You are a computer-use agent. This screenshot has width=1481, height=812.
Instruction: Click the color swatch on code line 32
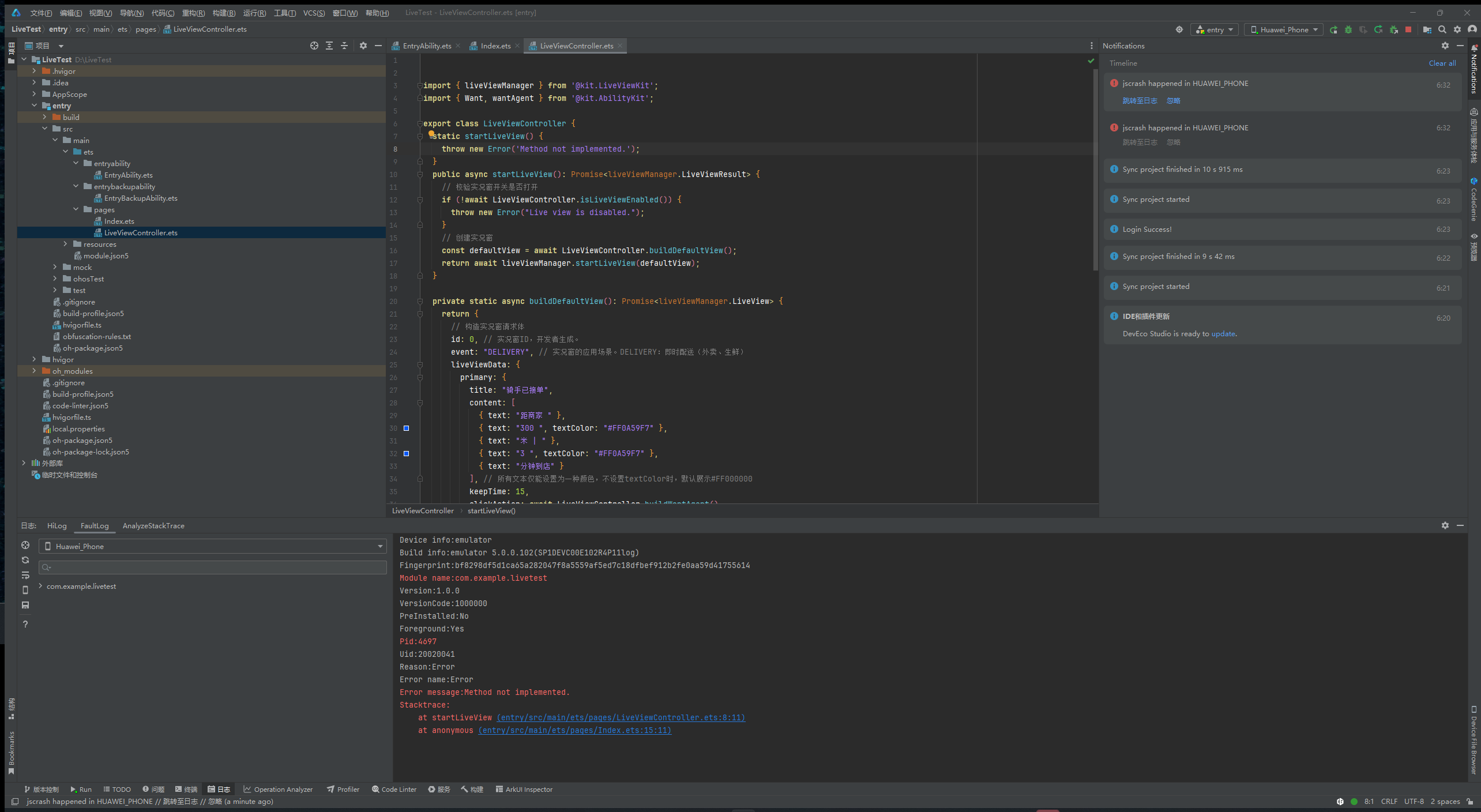(x=406, y=453)
